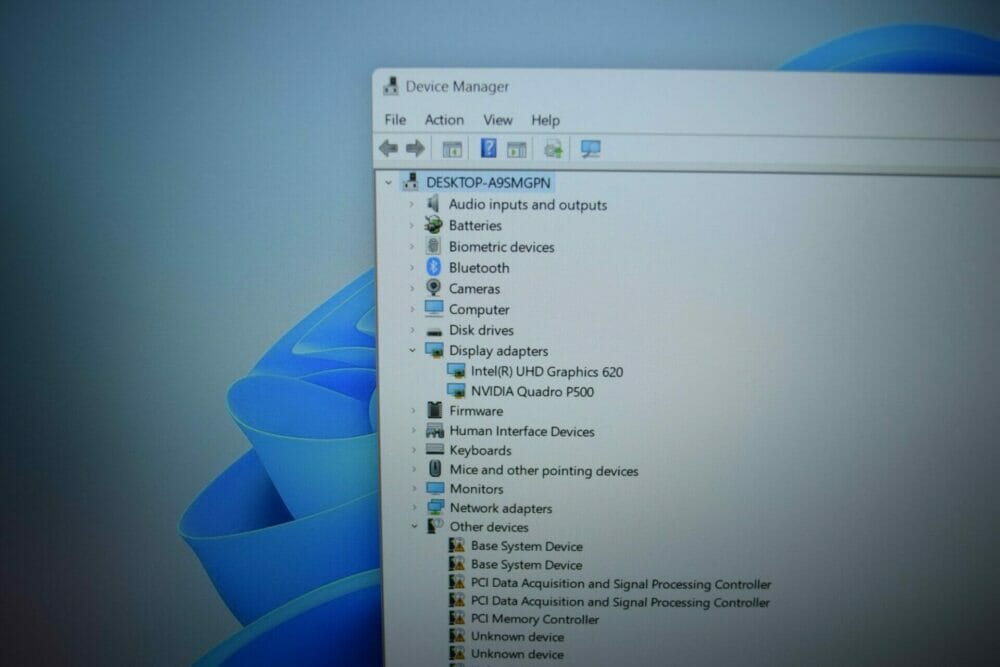This screenshot has height=667, width=1000.
Task: Select first PCI Data Acquisition and Signal Processing Controller
Action: pos(621,583)
